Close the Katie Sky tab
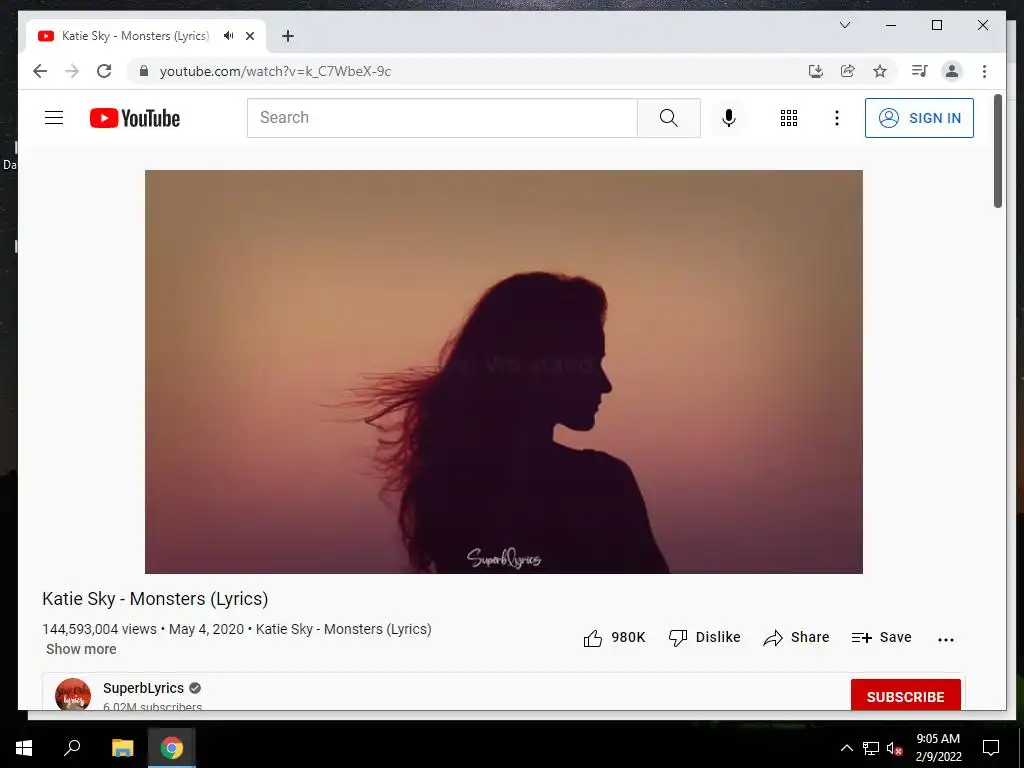The image size is (1024, 768). click(x=249, y=36)
